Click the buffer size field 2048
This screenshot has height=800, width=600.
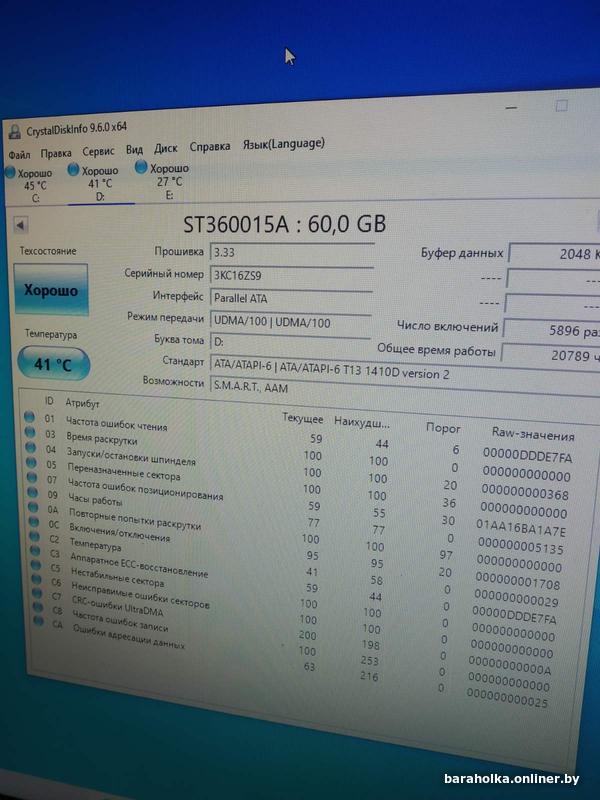554,254
